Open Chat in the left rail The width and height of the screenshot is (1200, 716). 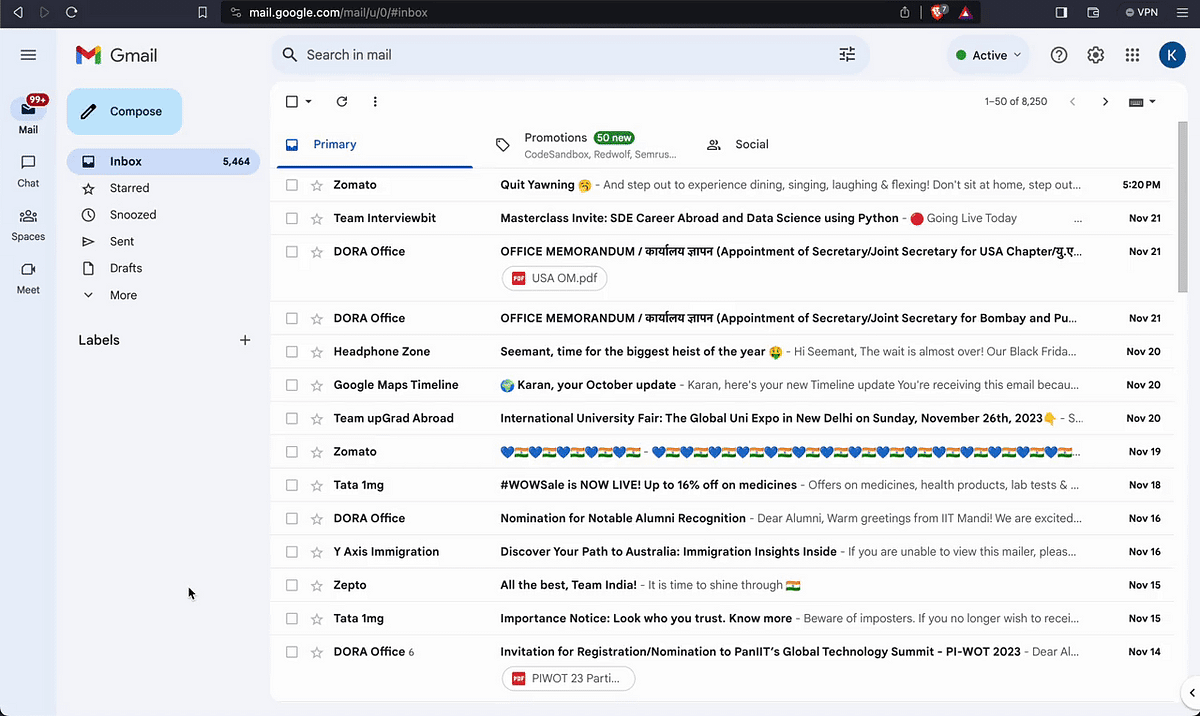[x=28, y=170]
